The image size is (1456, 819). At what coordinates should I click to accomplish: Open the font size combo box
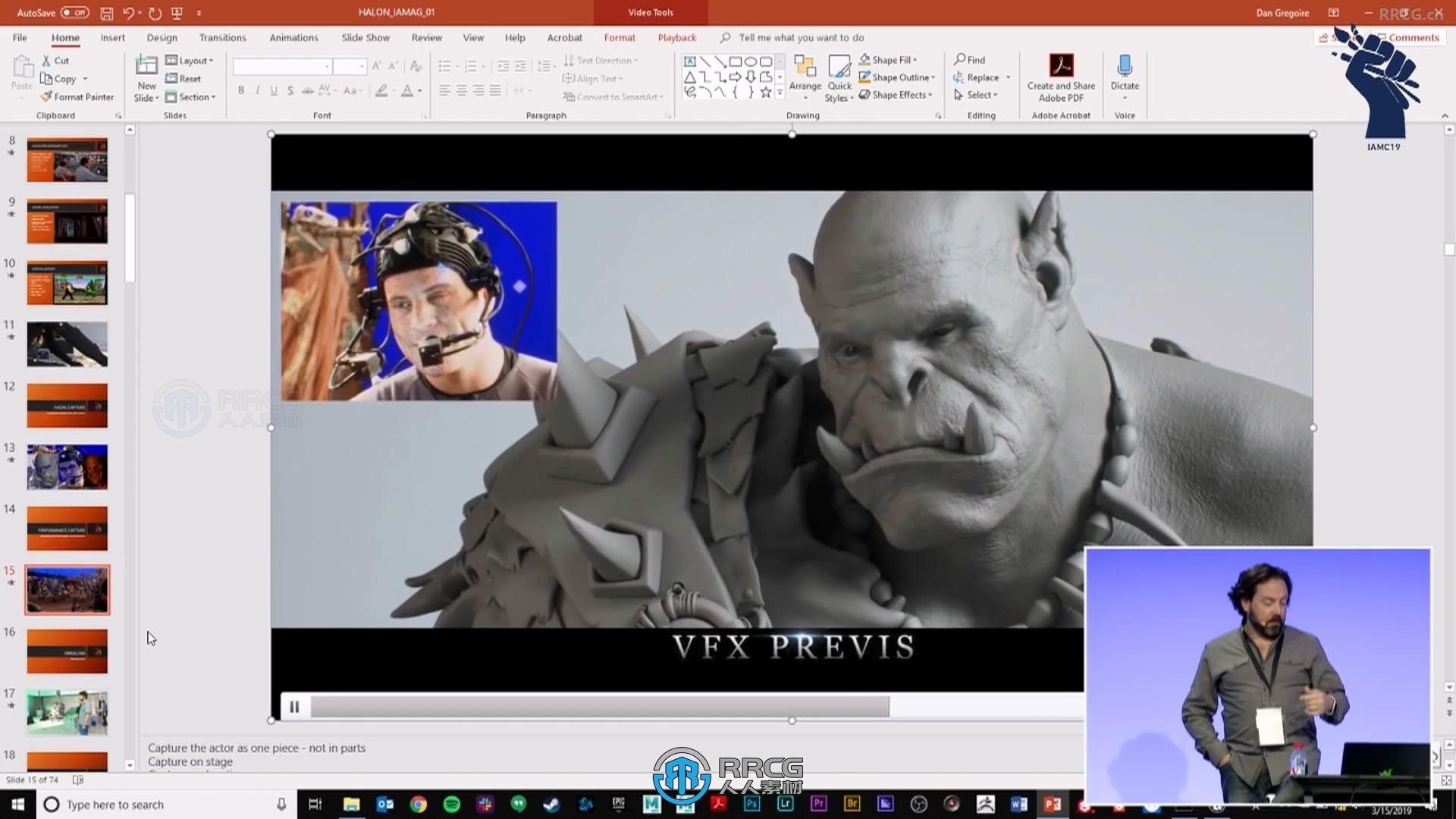350,67
